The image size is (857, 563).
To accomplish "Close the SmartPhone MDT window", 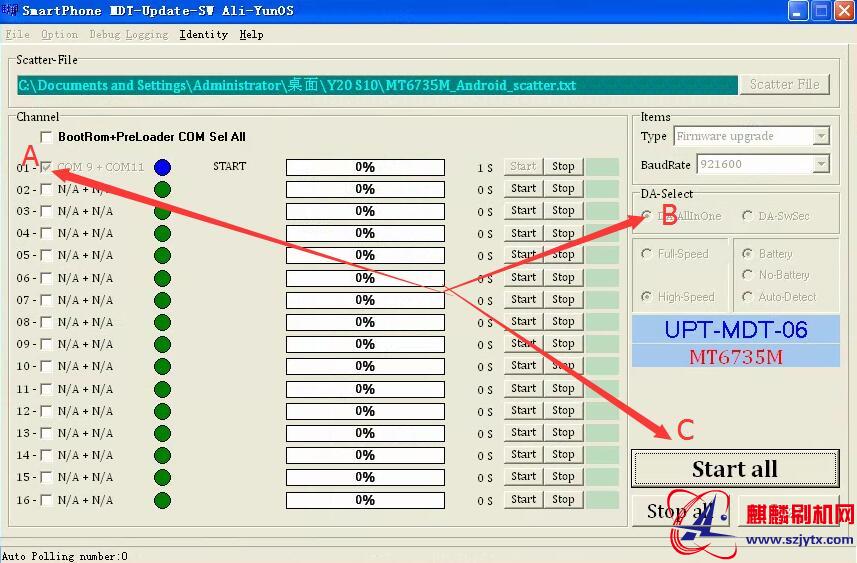I will pyautogui.click(x=844, y=11).
